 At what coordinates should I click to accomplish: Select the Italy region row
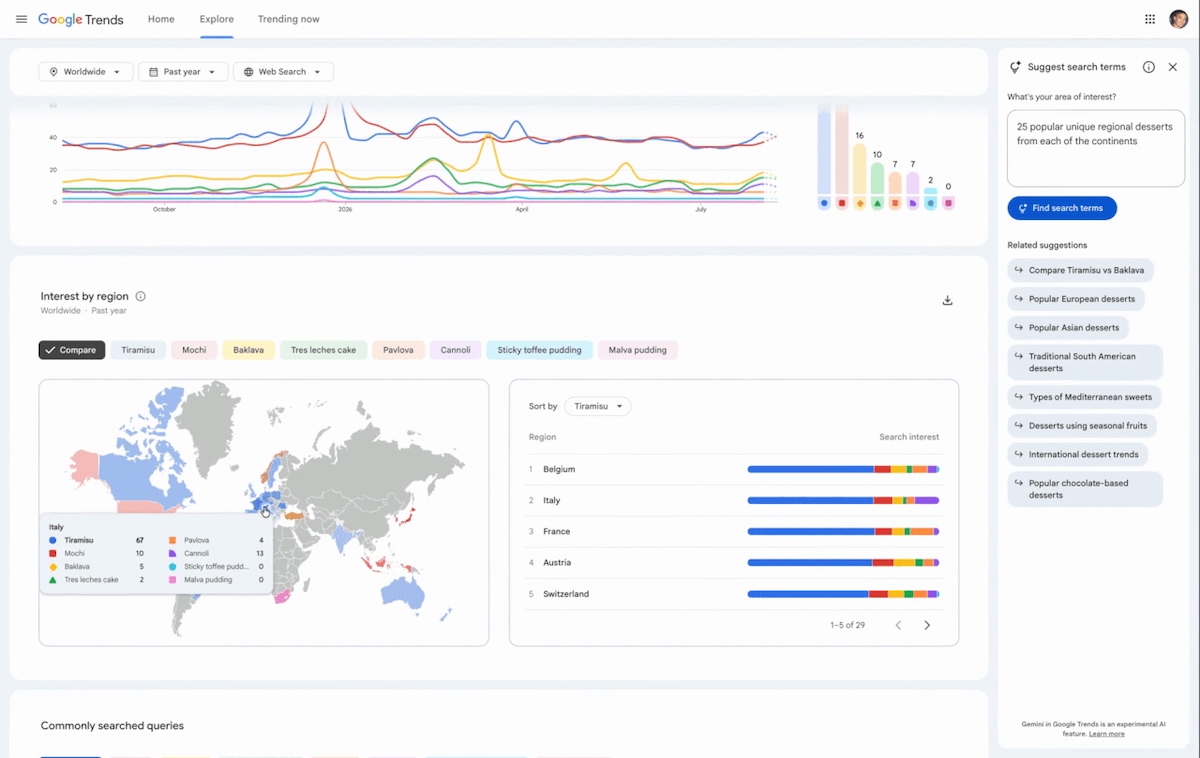point(733,500)
